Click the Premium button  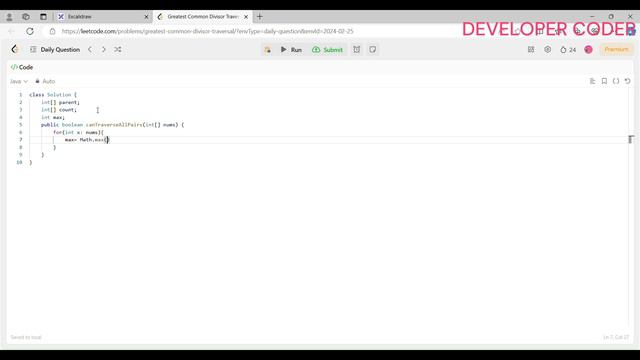(616, 49)
